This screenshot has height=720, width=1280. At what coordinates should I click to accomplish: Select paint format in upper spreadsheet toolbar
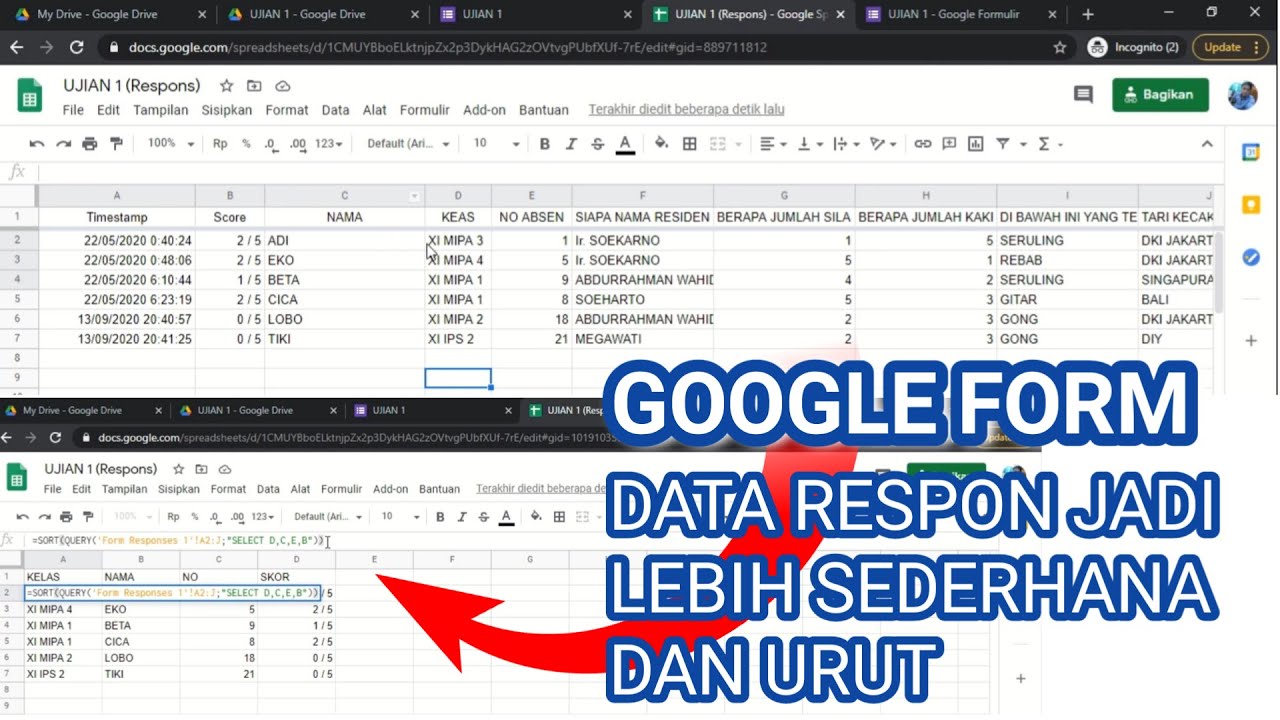[x=116, y=144]
